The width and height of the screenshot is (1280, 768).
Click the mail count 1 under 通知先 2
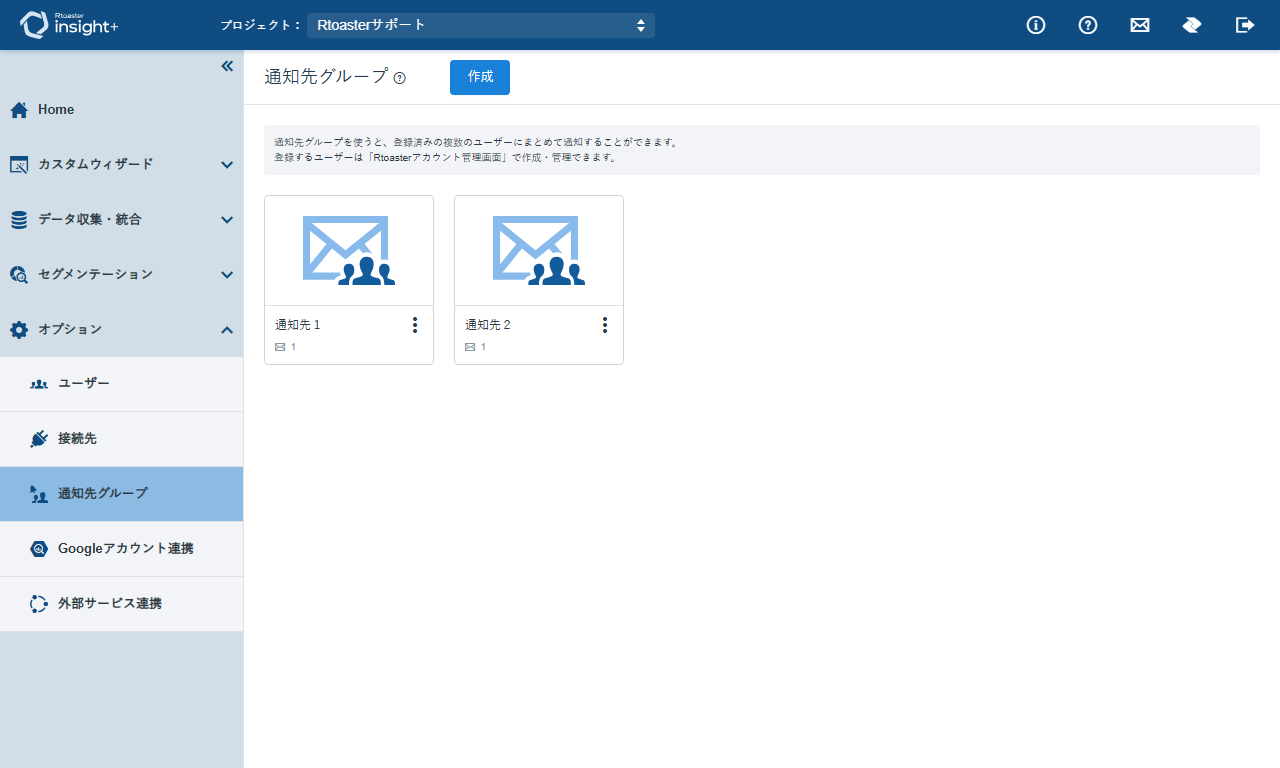[483, 347]
